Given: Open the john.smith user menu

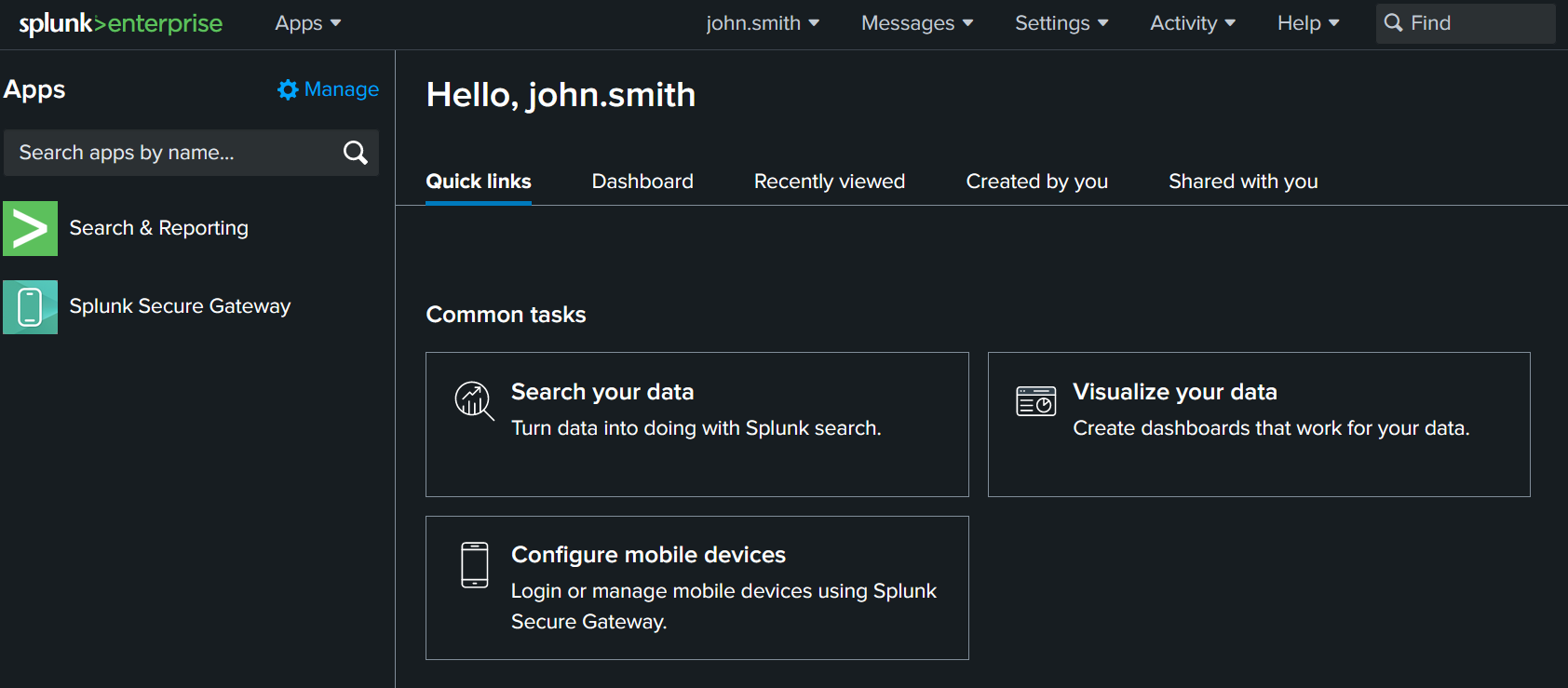Looking at the screenshot, I should (762, 23).
